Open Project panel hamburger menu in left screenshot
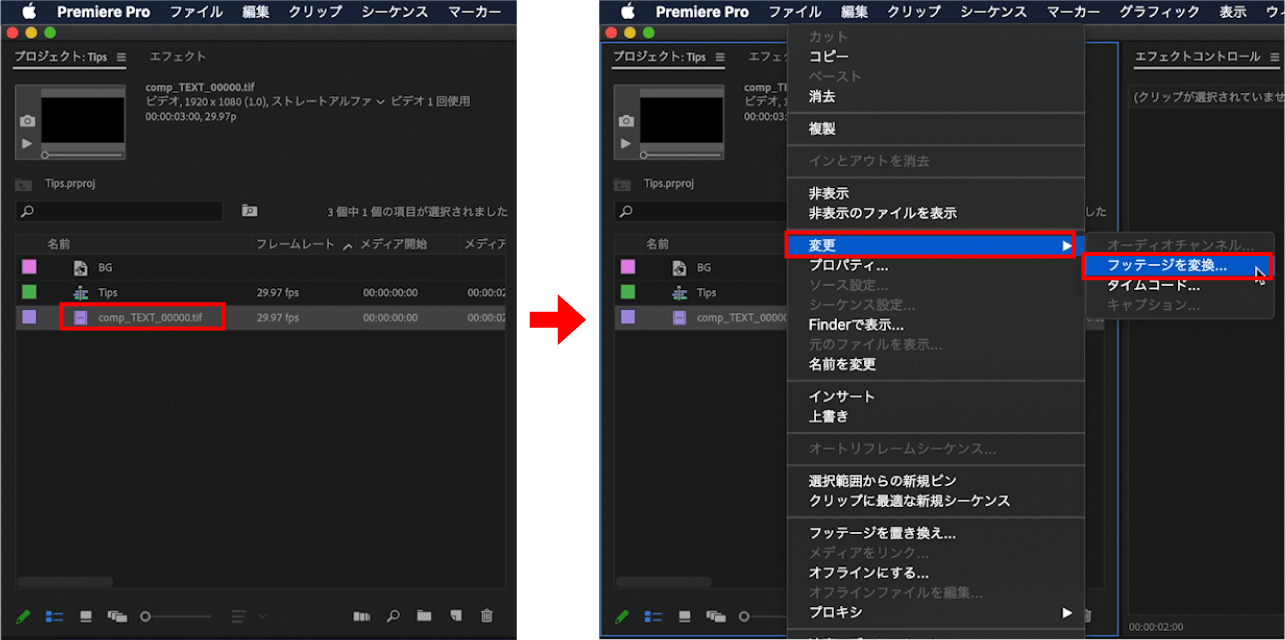This screenshot has height=640, width=1285. click(x=121, y=57)
